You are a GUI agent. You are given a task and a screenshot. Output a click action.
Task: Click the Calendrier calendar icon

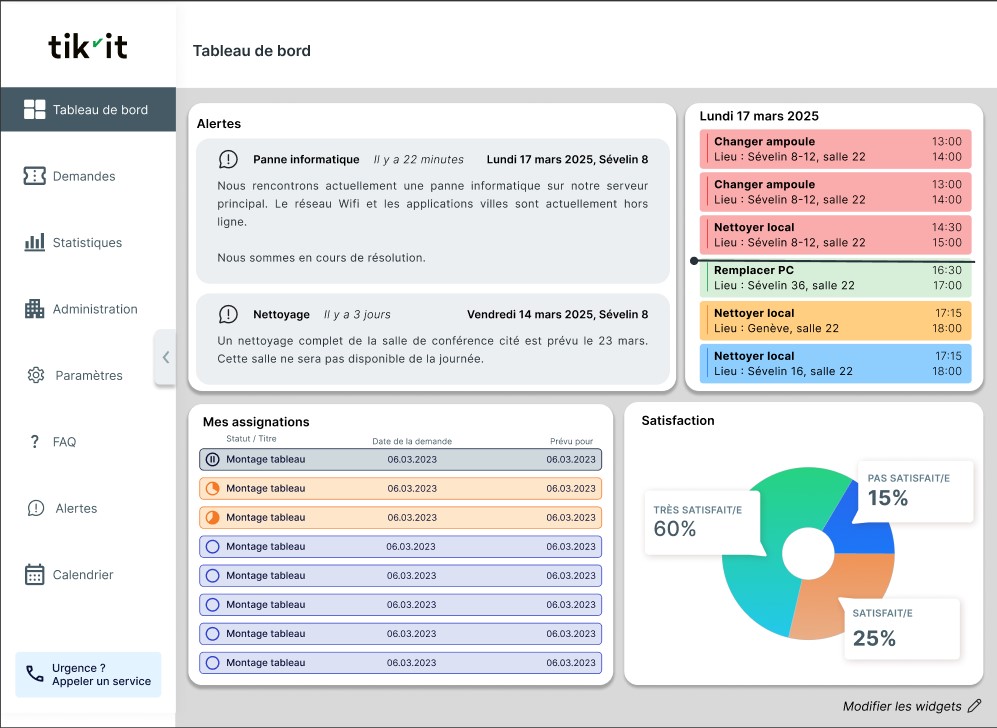[x=35, y=575]
